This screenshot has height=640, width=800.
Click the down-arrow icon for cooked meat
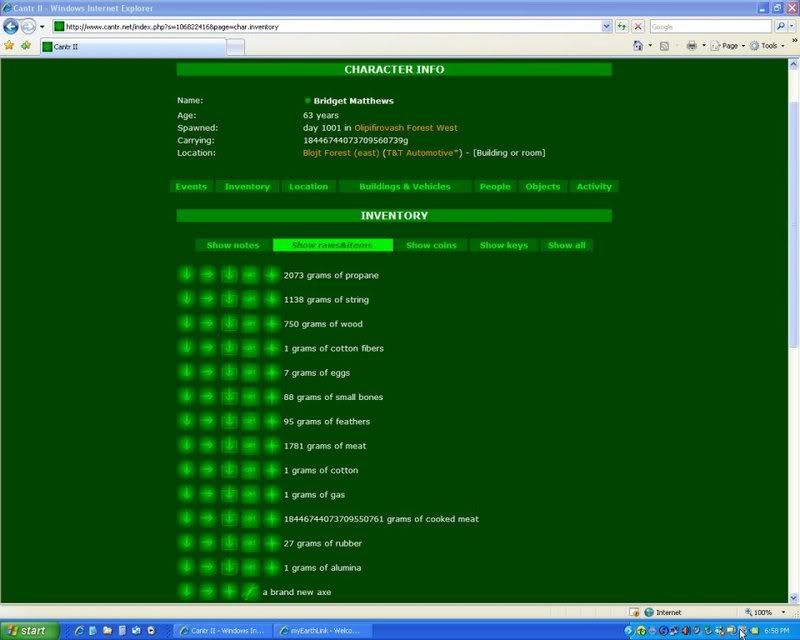pyautogui.click(x=186, y=519)
